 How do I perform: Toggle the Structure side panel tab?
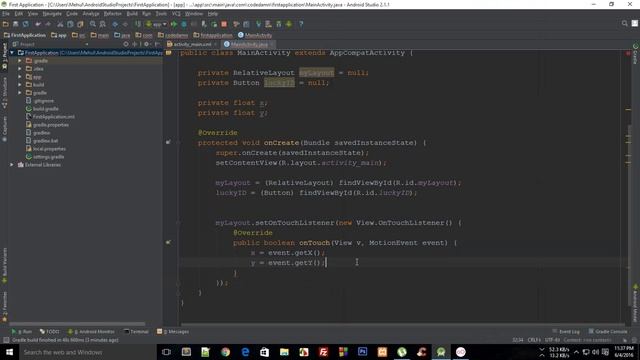pos(4,93)
